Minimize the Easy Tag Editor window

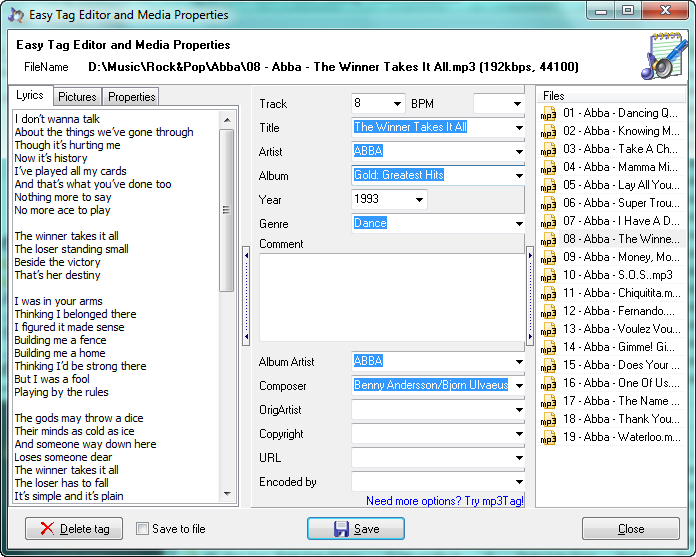coord(601,11)
